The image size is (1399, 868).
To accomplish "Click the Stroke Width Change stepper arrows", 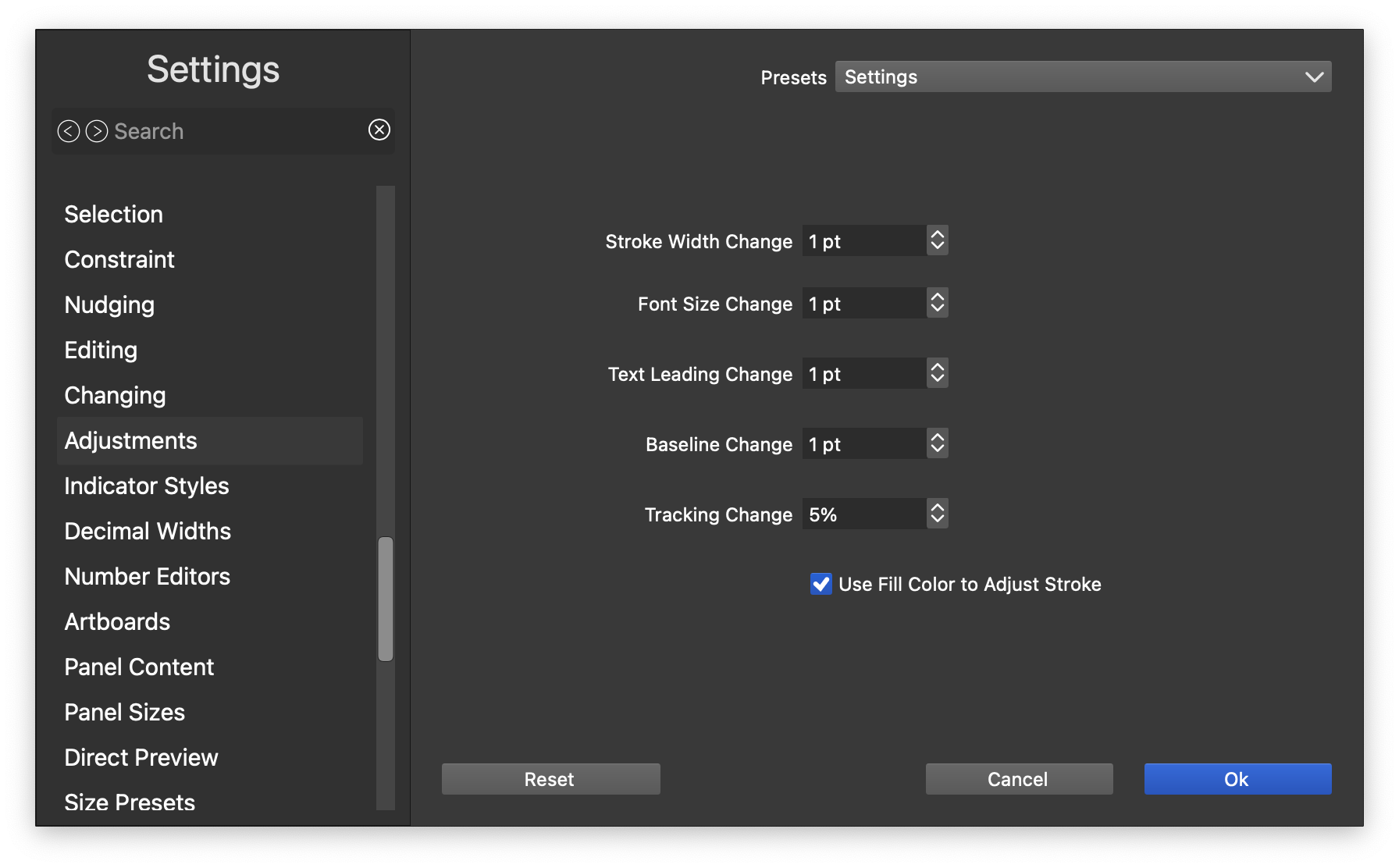I will (937, 241).
